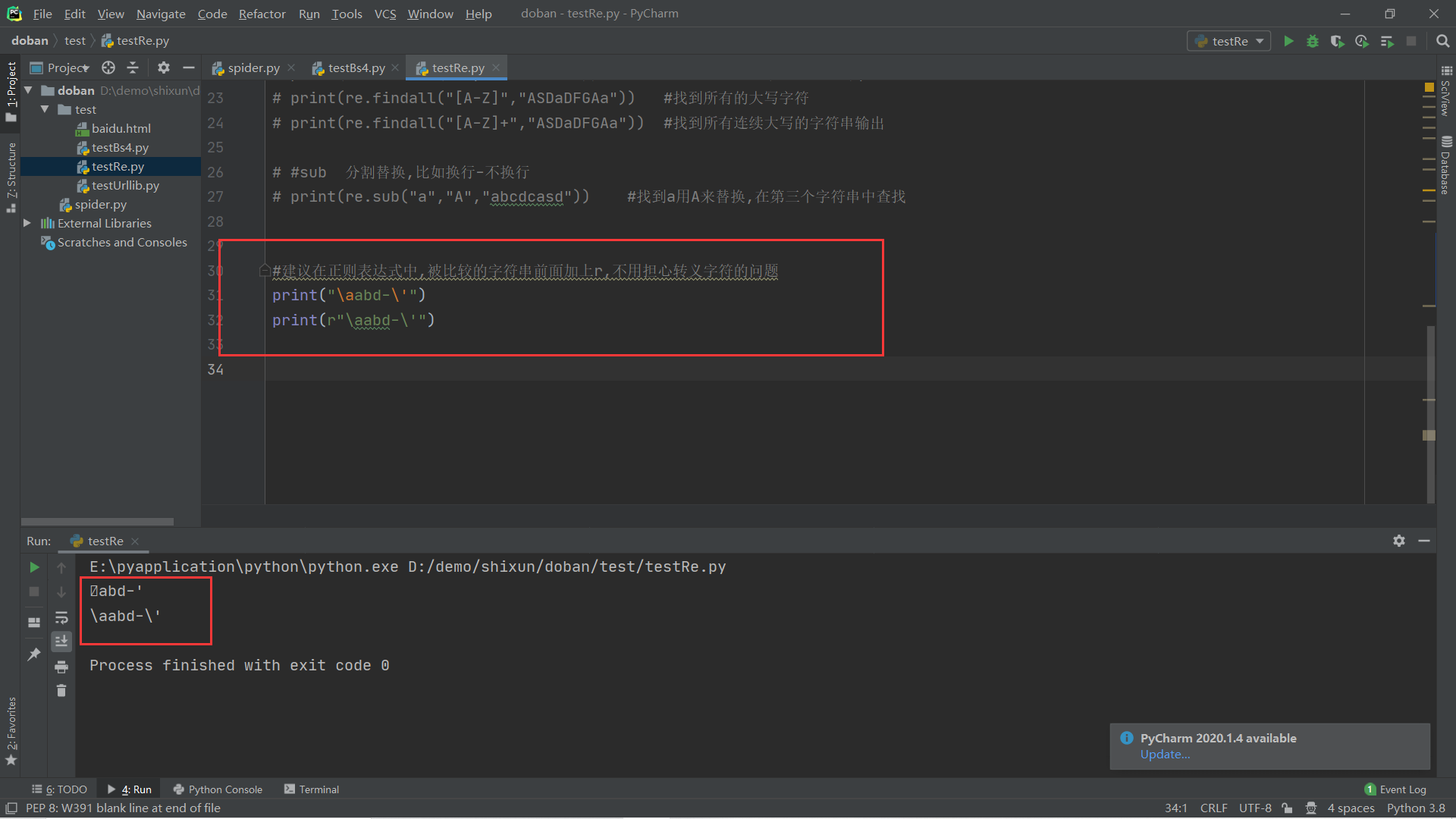This screenshot has width=1456, height=819.
Task: Switch to spider.py editor tab
Action: (253, 67)
